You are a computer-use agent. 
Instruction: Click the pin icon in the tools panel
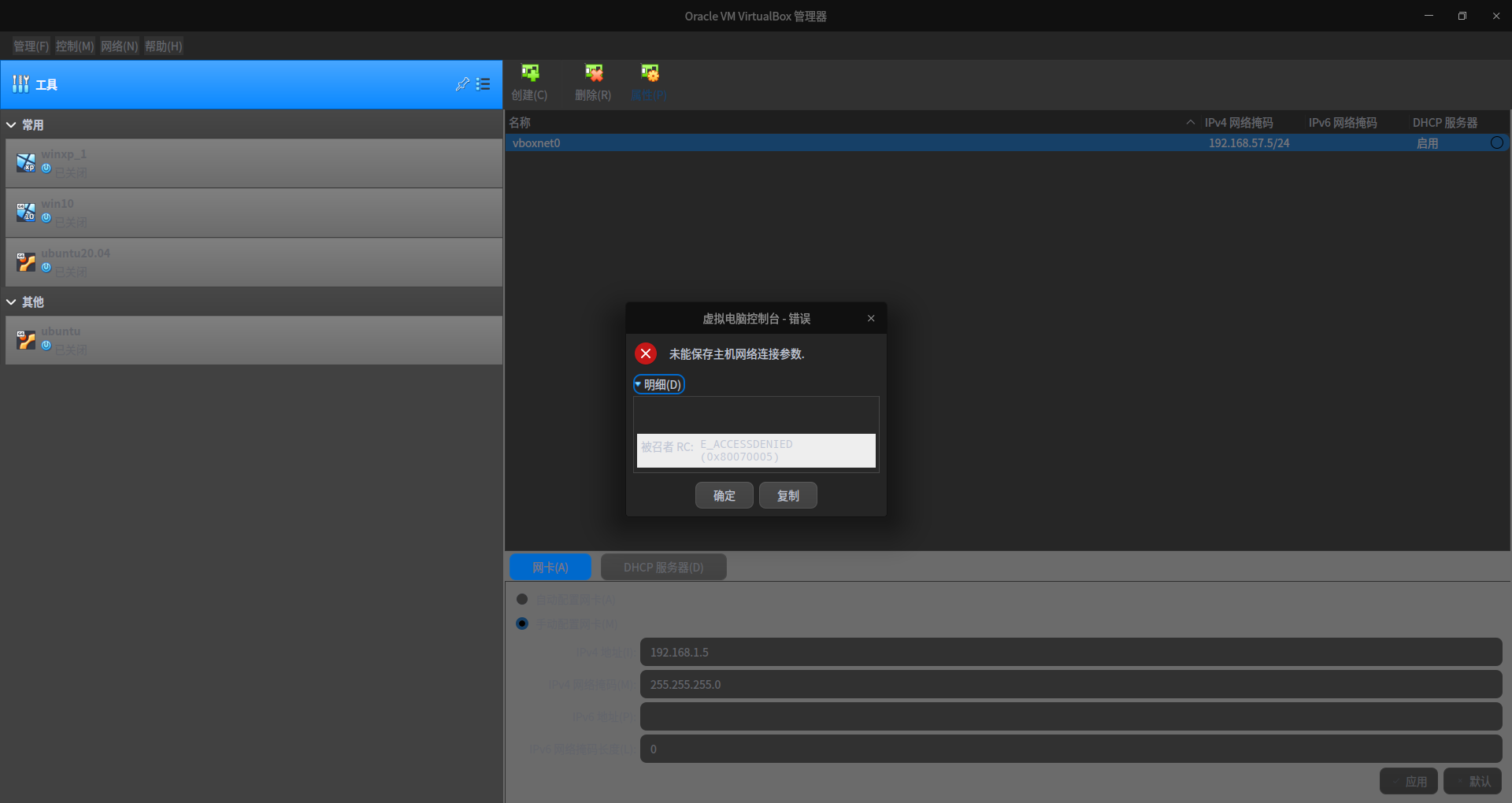(x=462, y=84)
